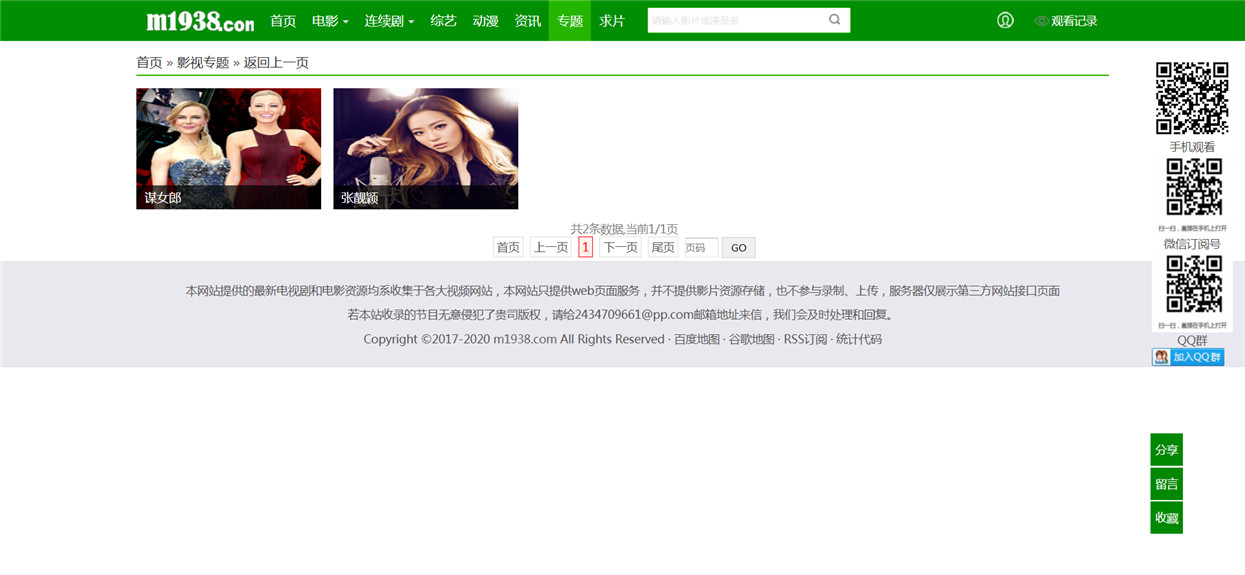Open the RSS订阅 footer link
This screenshot has height=575, width=1245.
click(x=805, y=339)
